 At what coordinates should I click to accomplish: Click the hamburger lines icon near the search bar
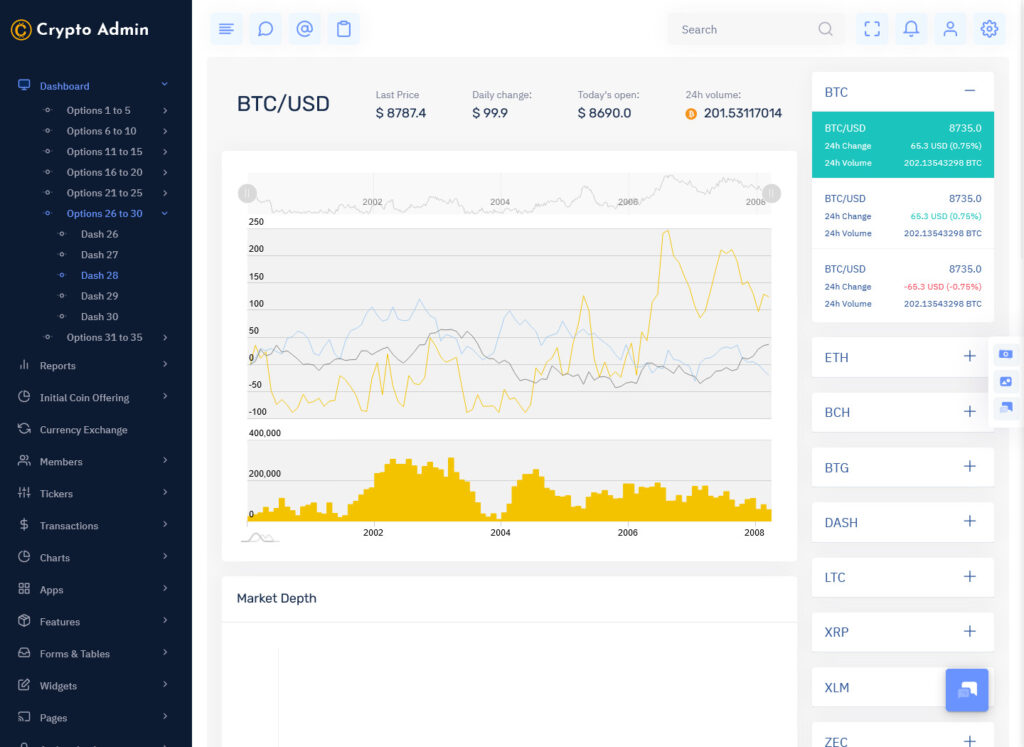pyautogui.click(x=226, y=29)
